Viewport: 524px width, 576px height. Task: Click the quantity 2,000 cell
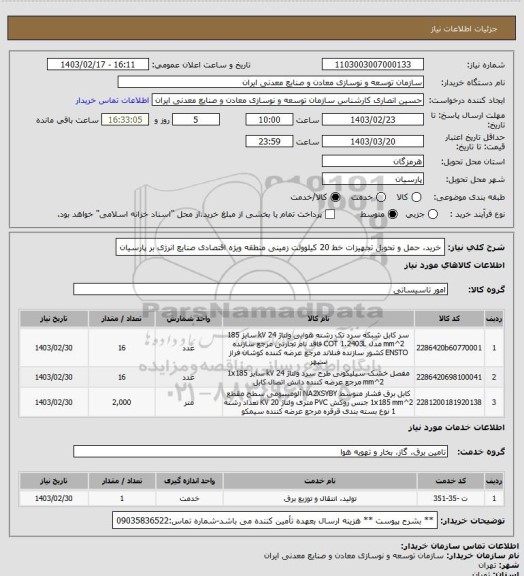point(122,402)
